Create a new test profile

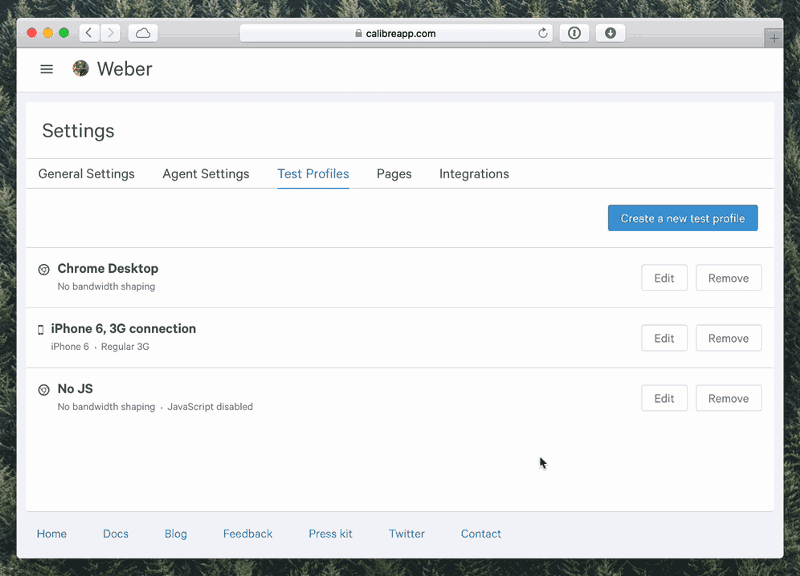point(682,217)
